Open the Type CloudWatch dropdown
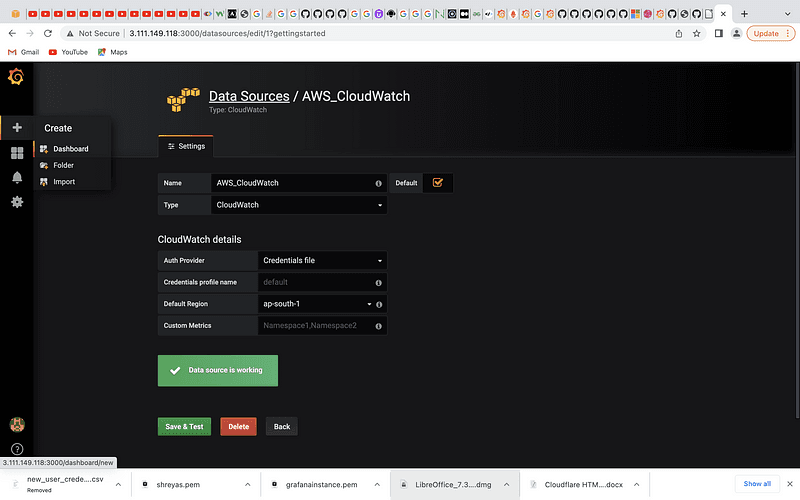The height and width of the screenshot is (500, 800). pos(298,205)
